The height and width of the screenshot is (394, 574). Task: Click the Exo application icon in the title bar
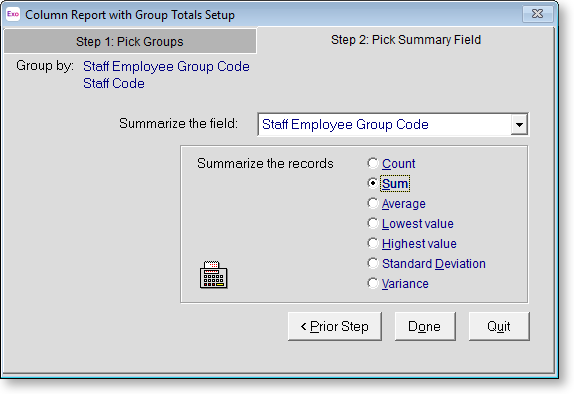[x=13, y=14]
